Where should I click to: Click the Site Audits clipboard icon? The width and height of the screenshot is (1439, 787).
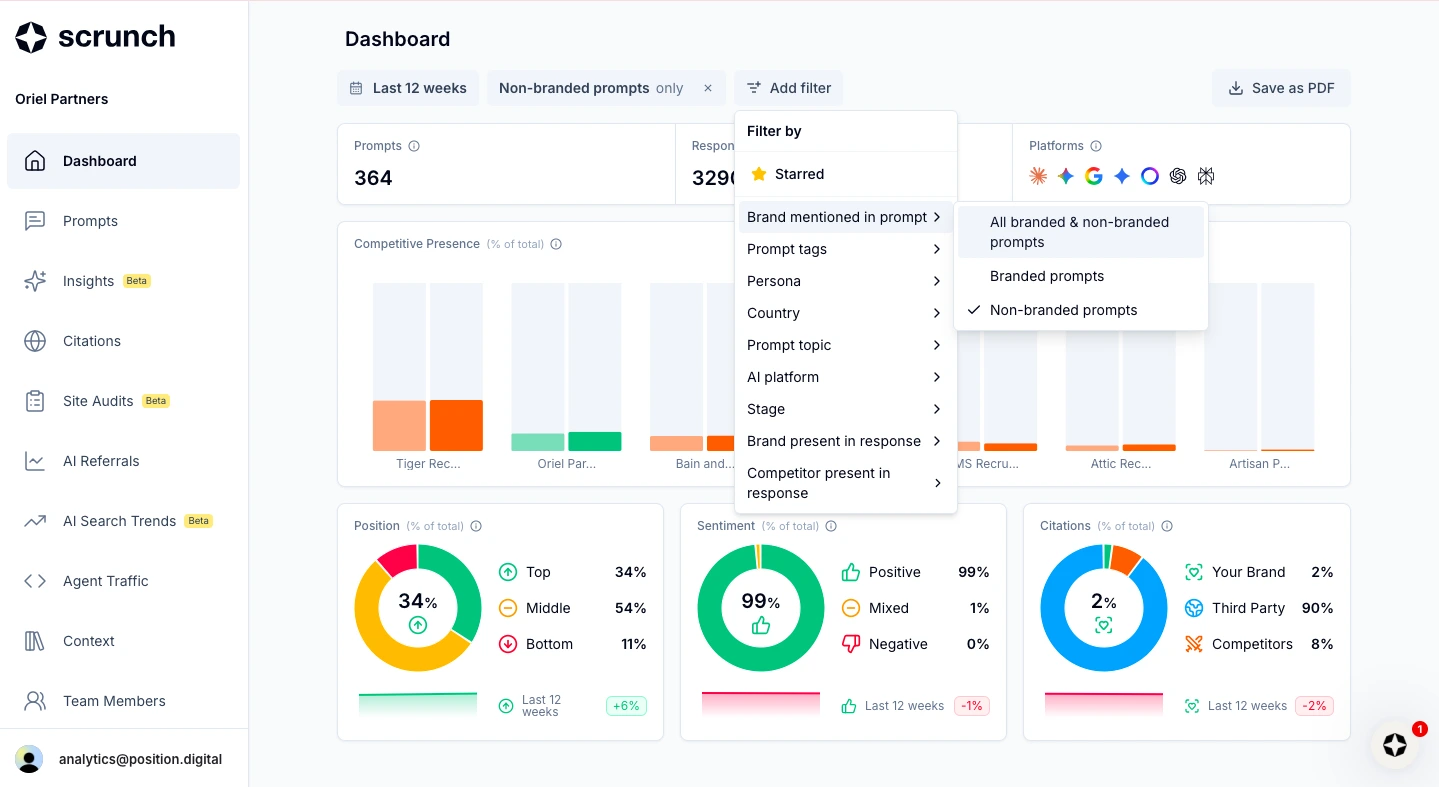(35, 401)
